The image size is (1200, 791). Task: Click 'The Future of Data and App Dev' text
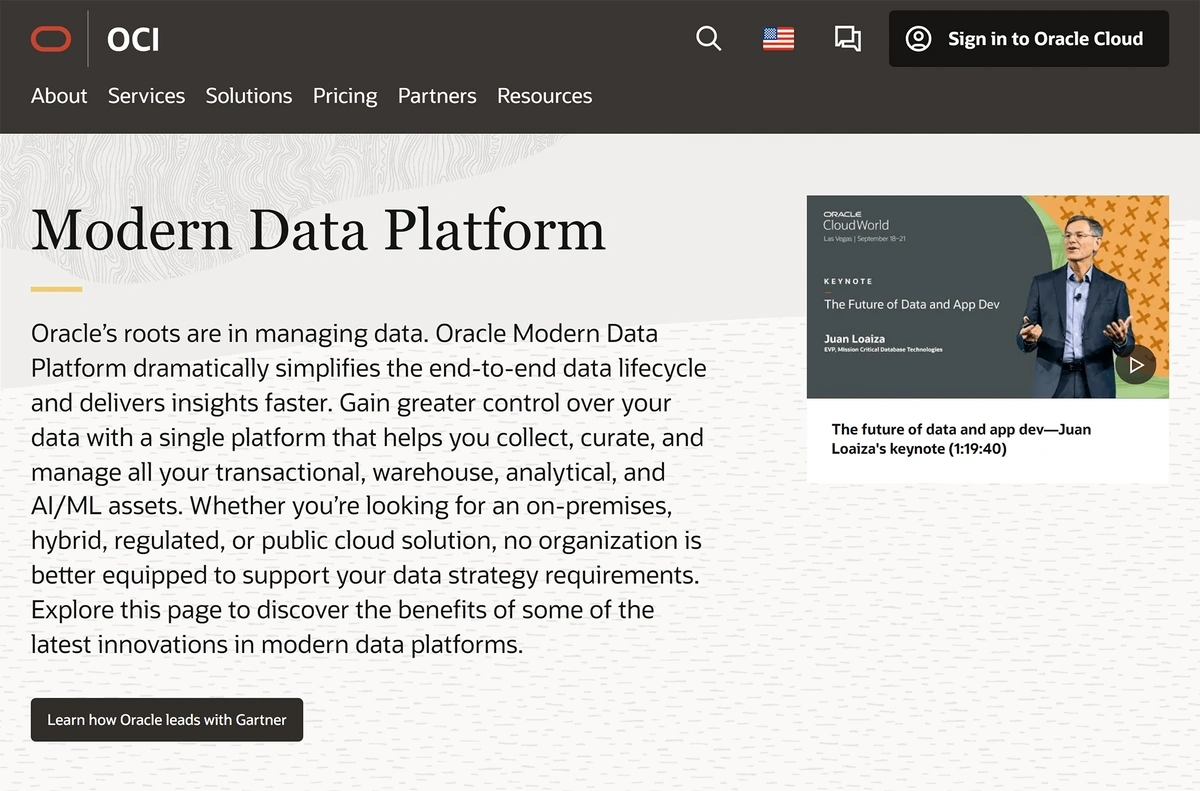click(x=912, y=304)
